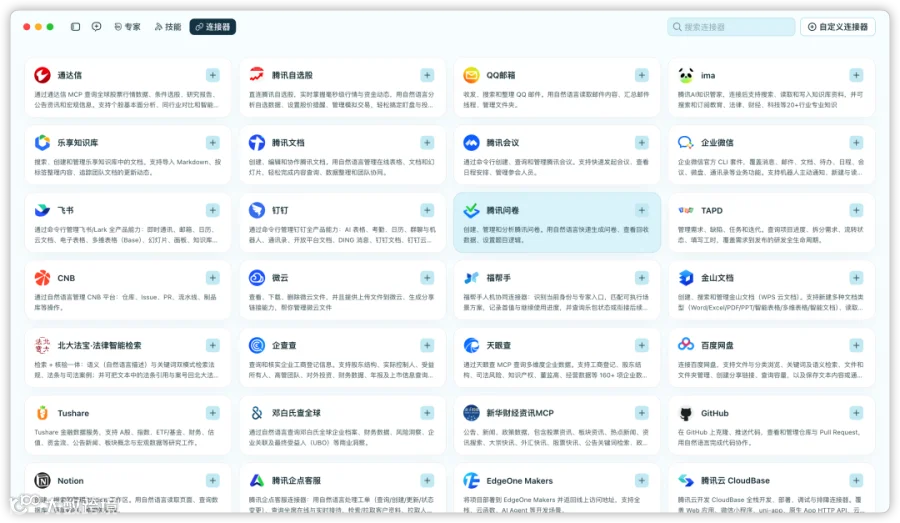
Task: Click the 乐享知识库 logo icon
Action: [42, 142]
